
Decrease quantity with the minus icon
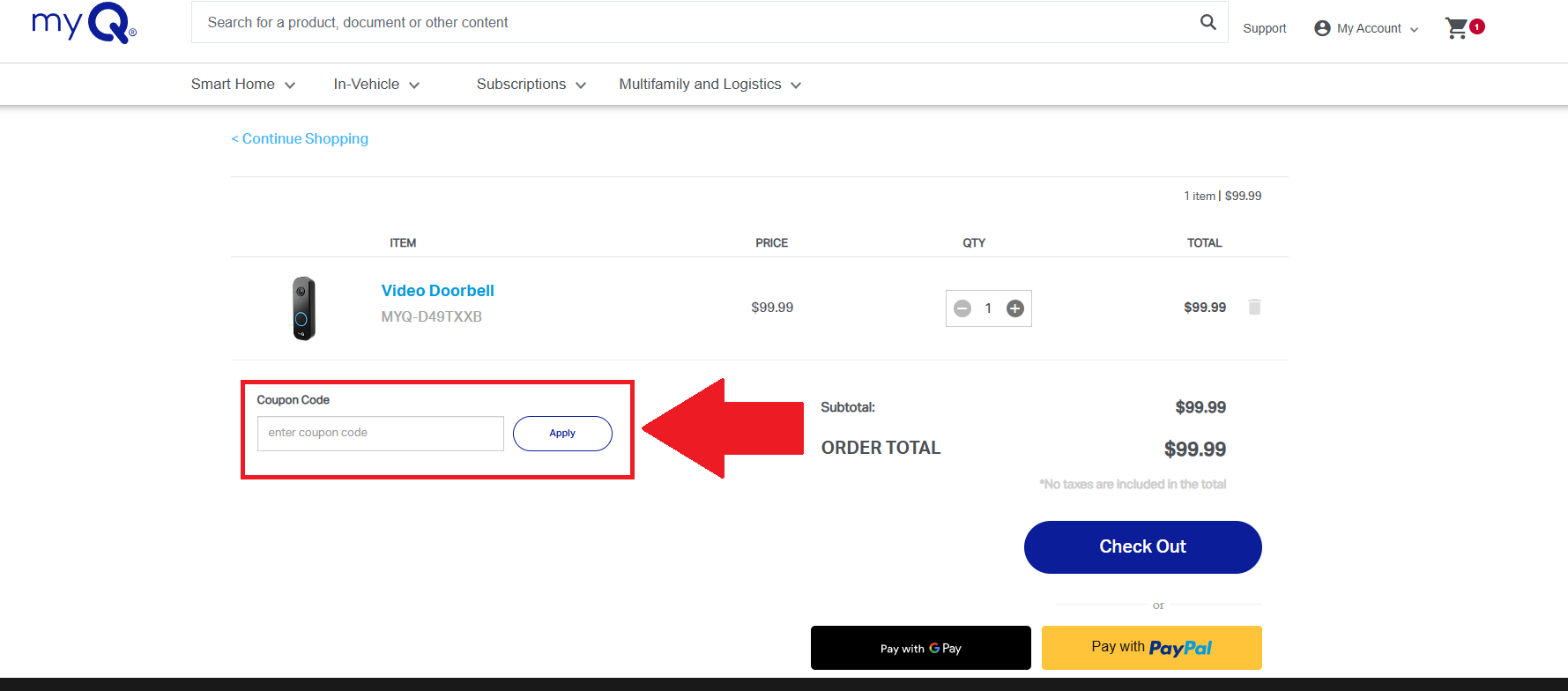click(x=962, y=308)
